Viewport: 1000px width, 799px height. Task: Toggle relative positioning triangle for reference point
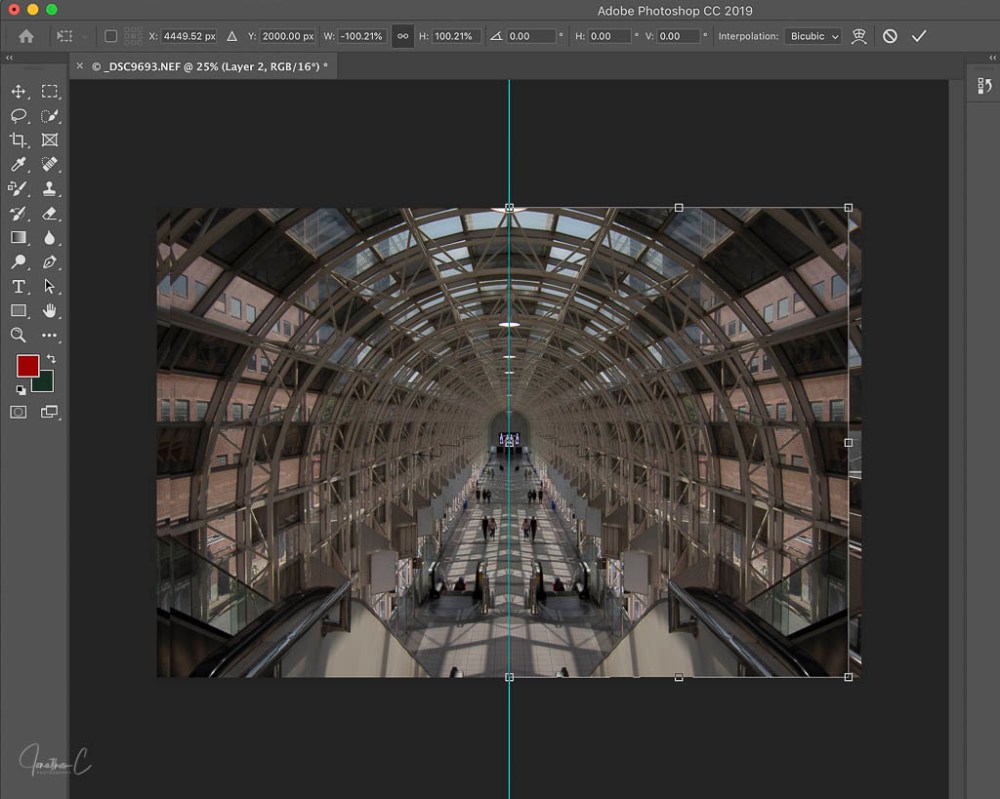pyautogui.click(x=232, y=36)
